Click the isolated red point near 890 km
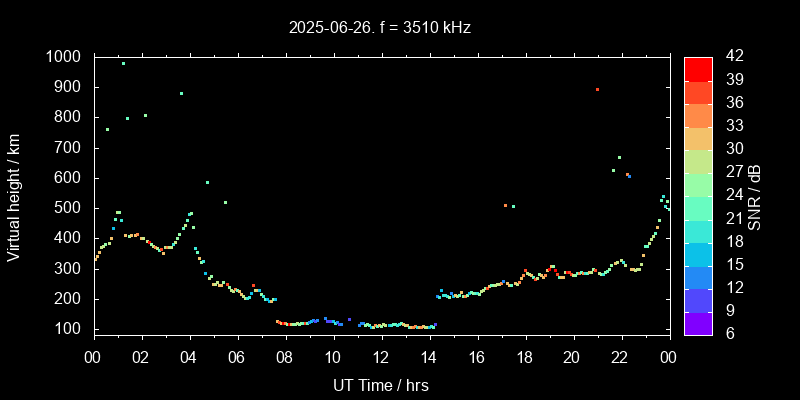Viewport: 800px width, 400px height. pyautogui.click(x=597, y=90)
